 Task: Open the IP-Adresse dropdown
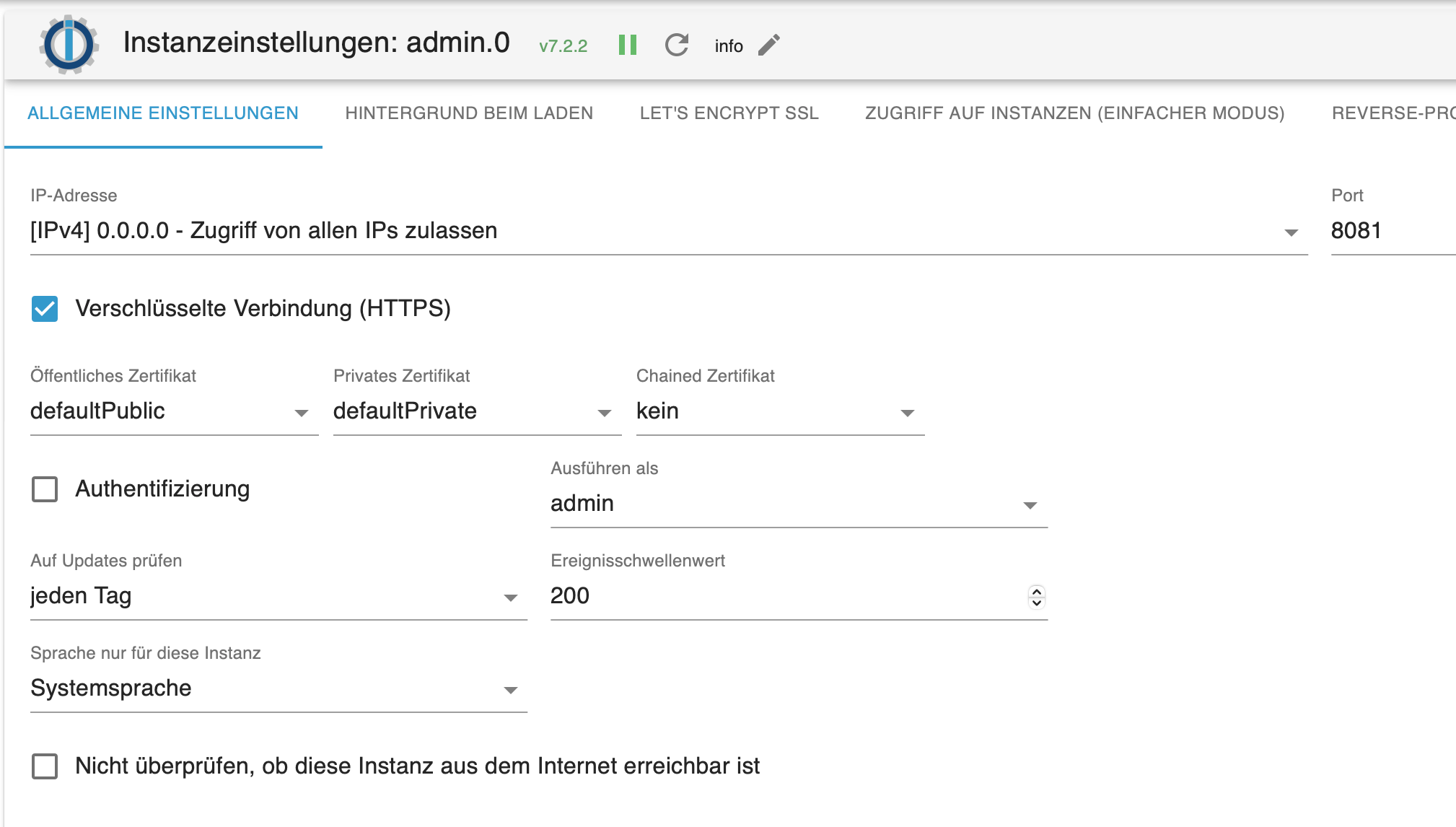[669, 231]
